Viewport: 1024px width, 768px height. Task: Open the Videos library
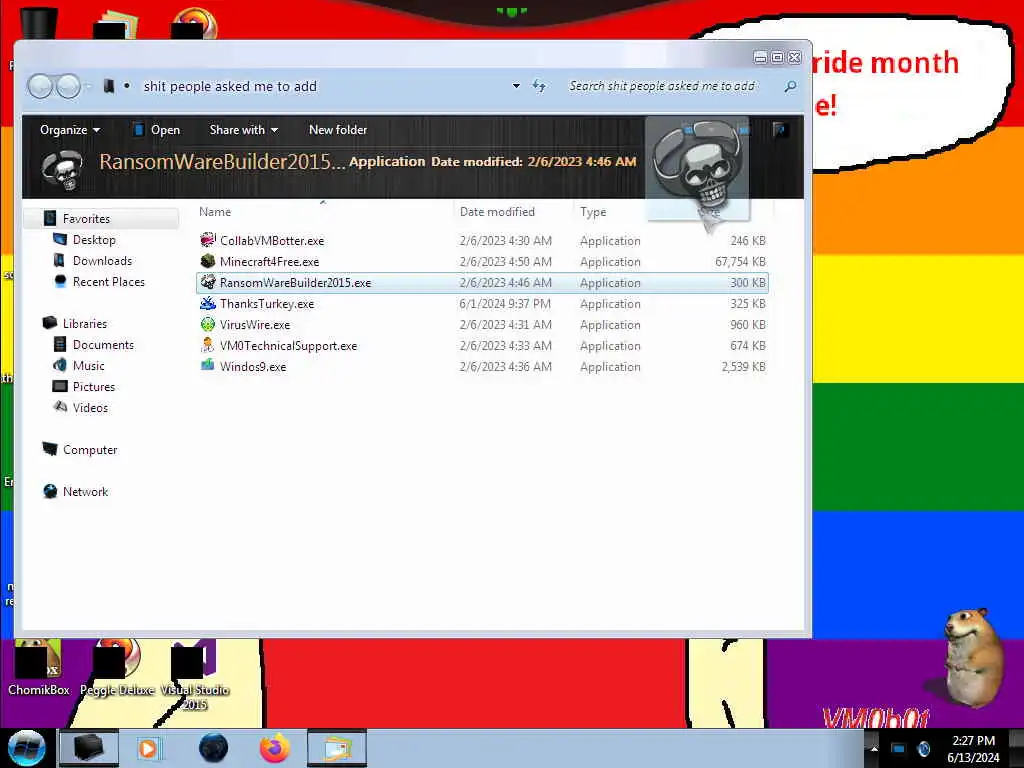coord(90,408)
